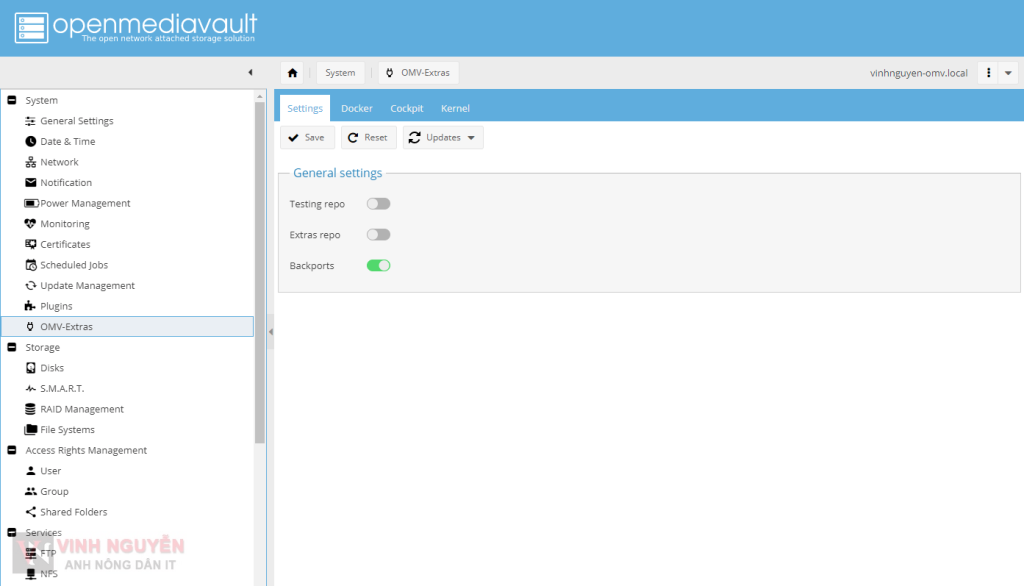This screenshot has width=1024, height=586.
Task: Click the three-dot options menu icon
Action: tap(988, 73)
